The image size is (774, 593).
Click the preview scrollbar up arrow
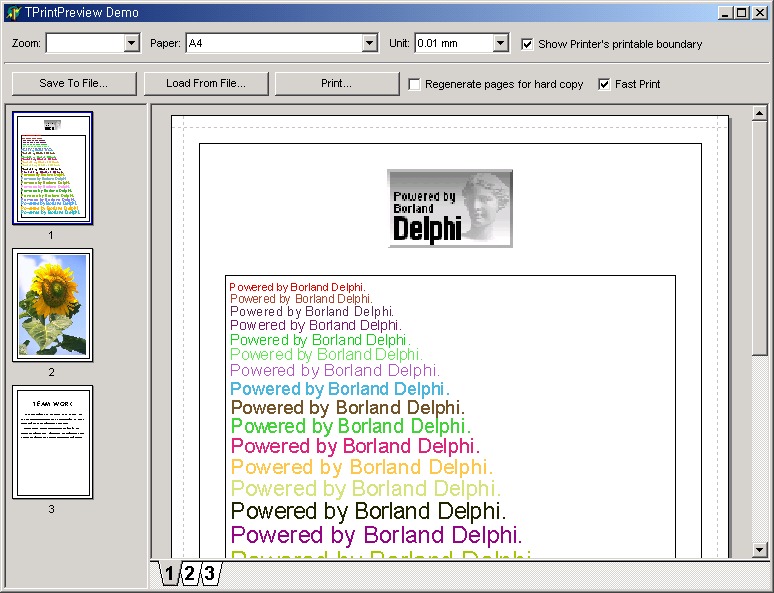pyautogui.click(x=760, y=113)
